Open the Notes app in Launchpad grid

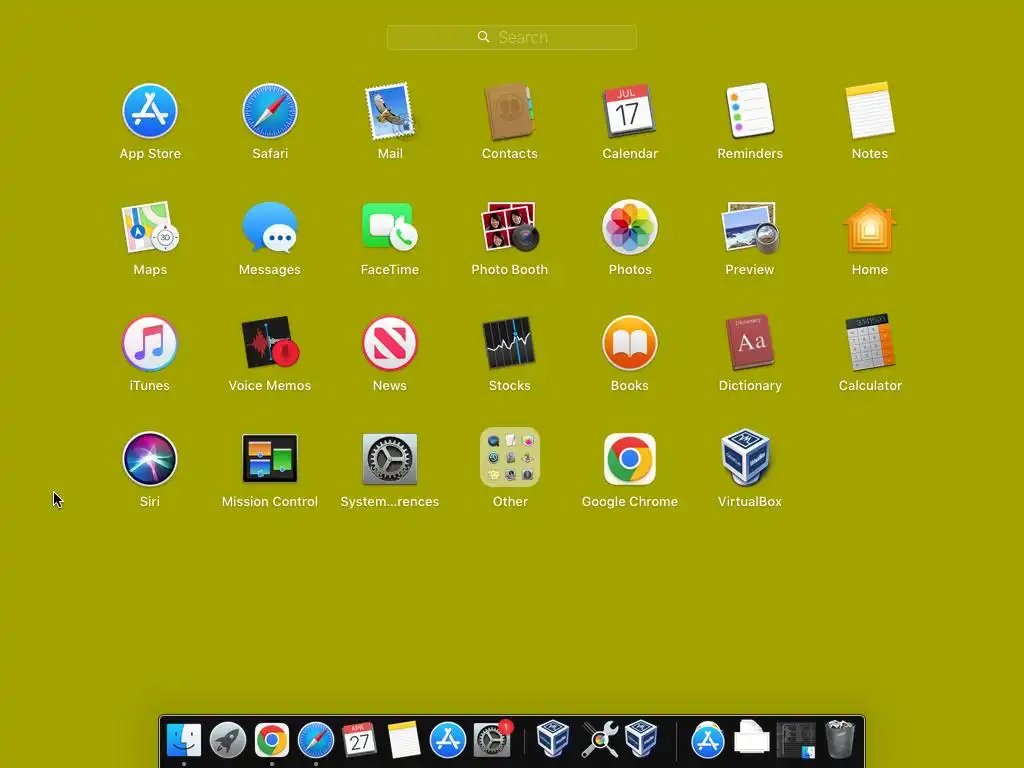[870, 111]
